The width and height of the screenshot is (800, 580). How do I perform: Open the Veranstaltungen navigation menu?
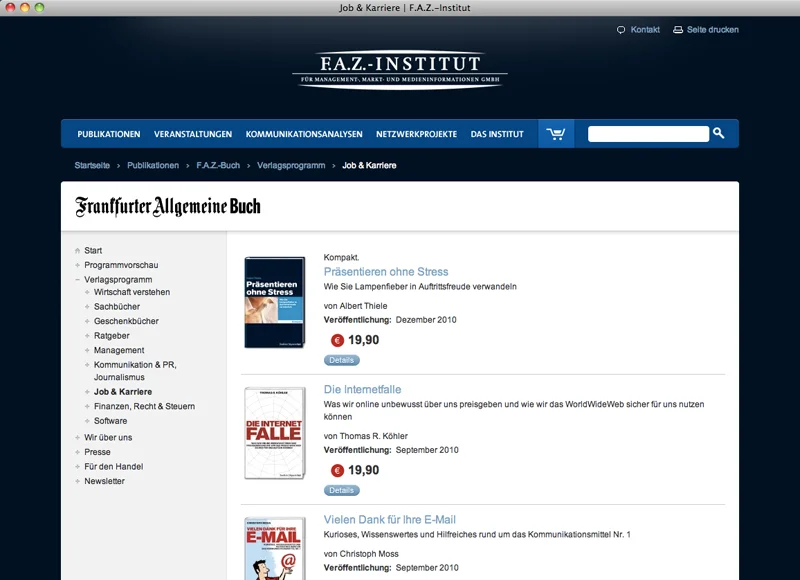tap(193, 134)
